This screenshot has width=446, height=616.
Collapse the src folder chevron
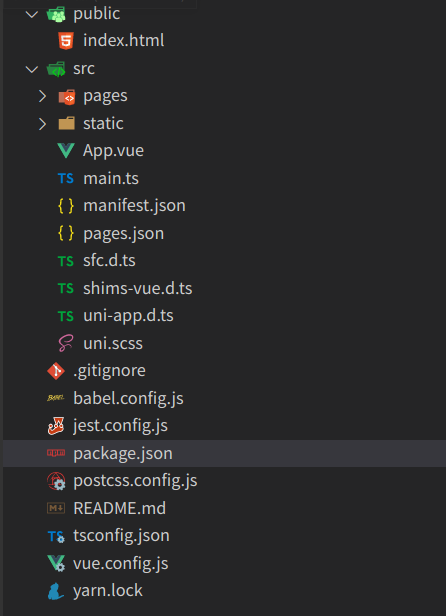[31, 70]
